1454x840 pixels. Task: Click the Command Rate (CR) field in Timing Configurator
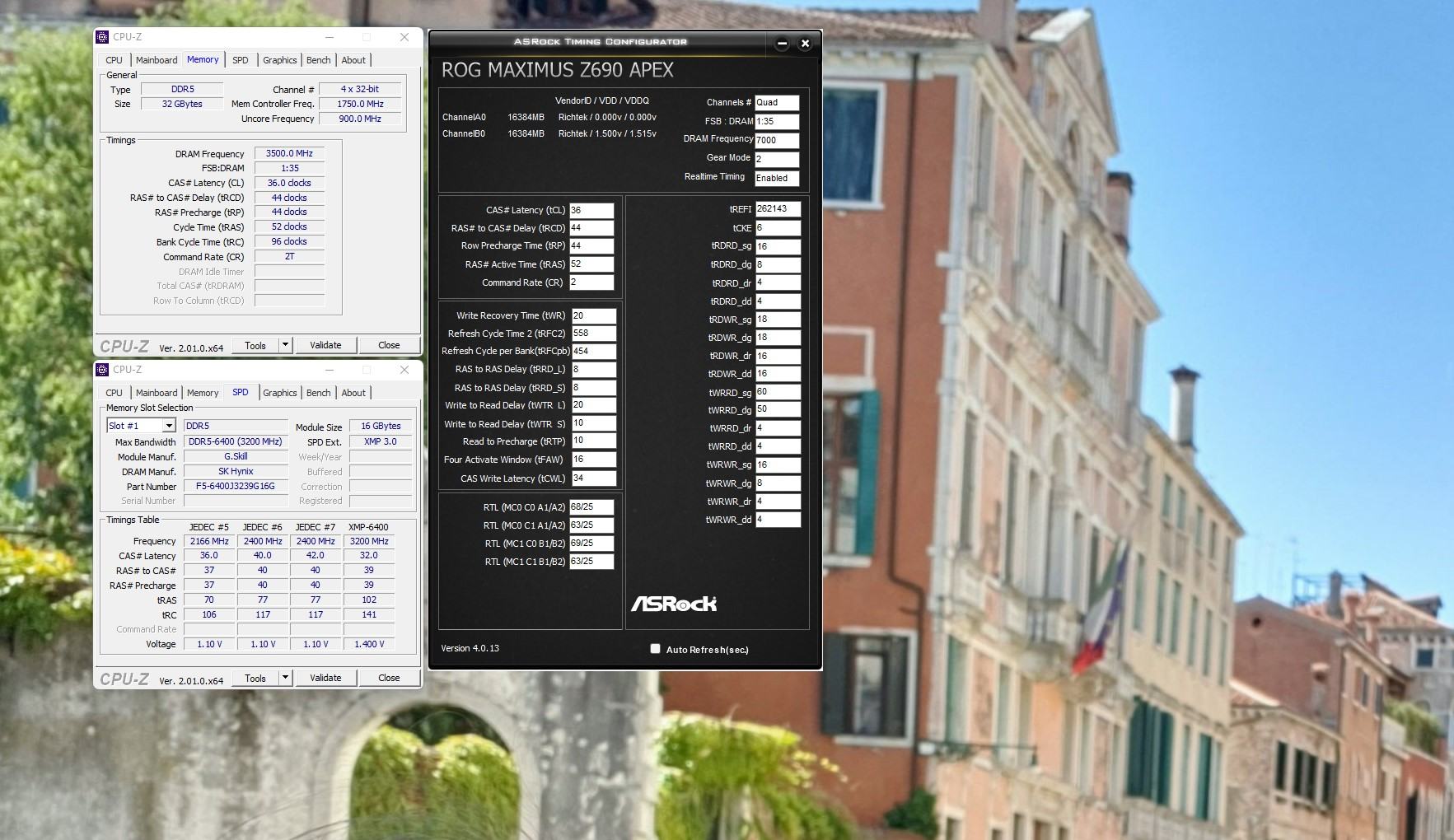click(x=591, y=282)
